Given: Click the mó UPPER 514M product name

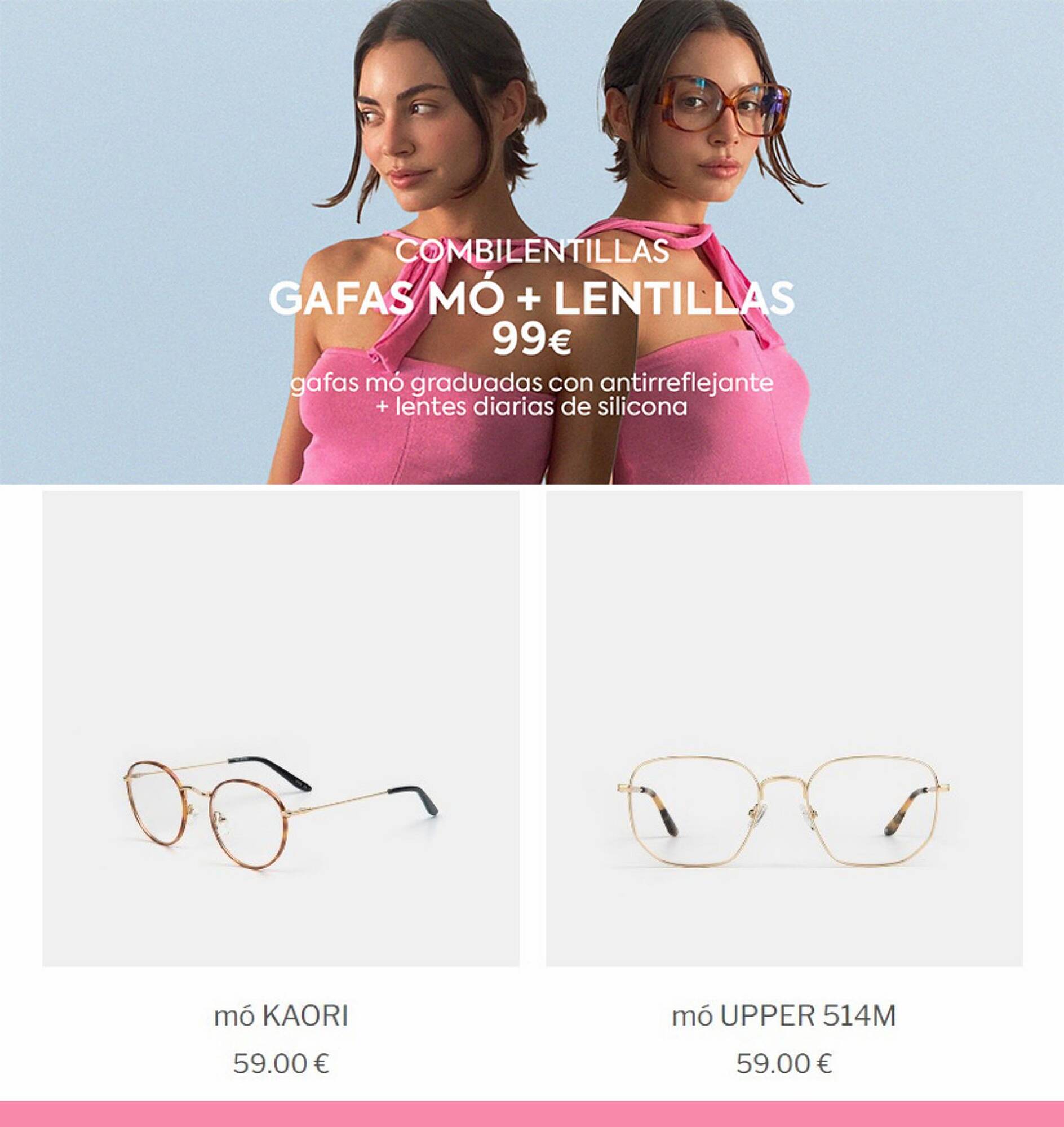Looking at the screenshot, I should (x=784, y=1015).
